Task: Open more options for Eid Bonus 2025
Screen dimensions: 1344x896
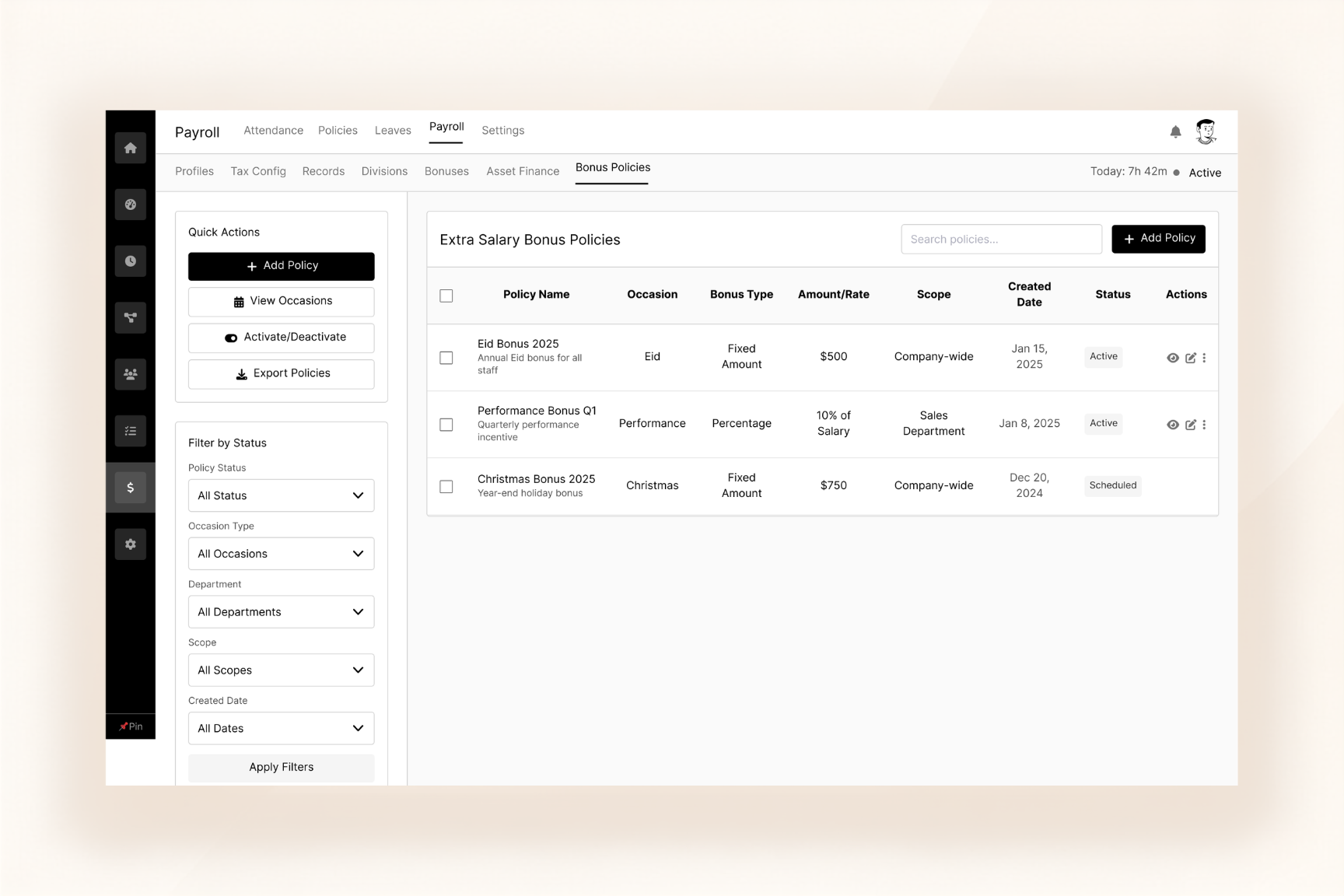Action: click(1204, 358)
